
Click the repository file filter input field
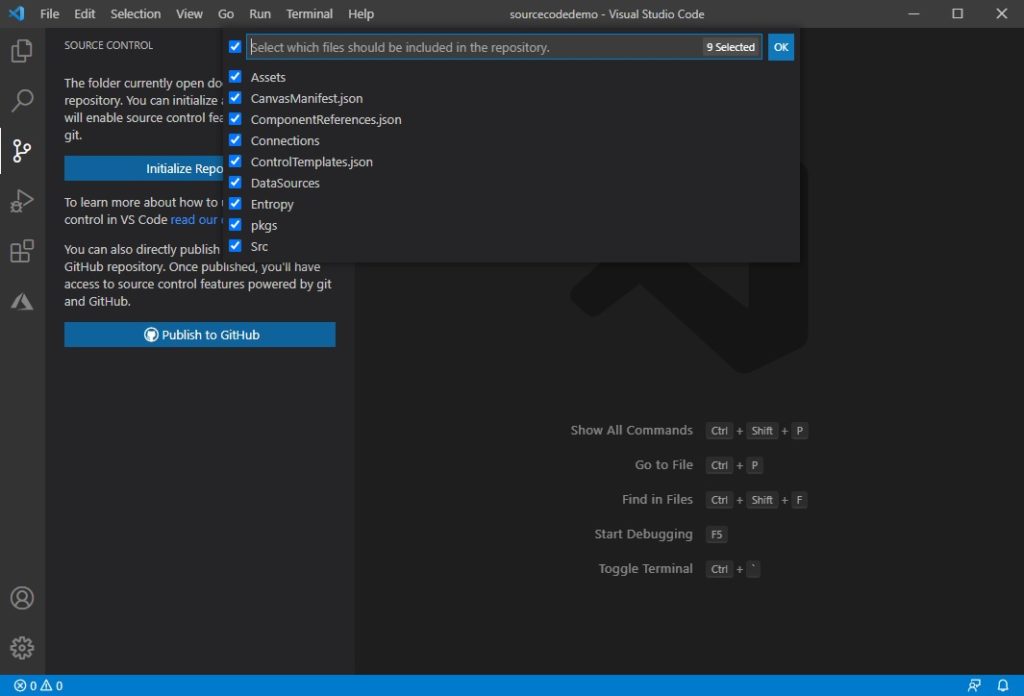tap(450, 46)
